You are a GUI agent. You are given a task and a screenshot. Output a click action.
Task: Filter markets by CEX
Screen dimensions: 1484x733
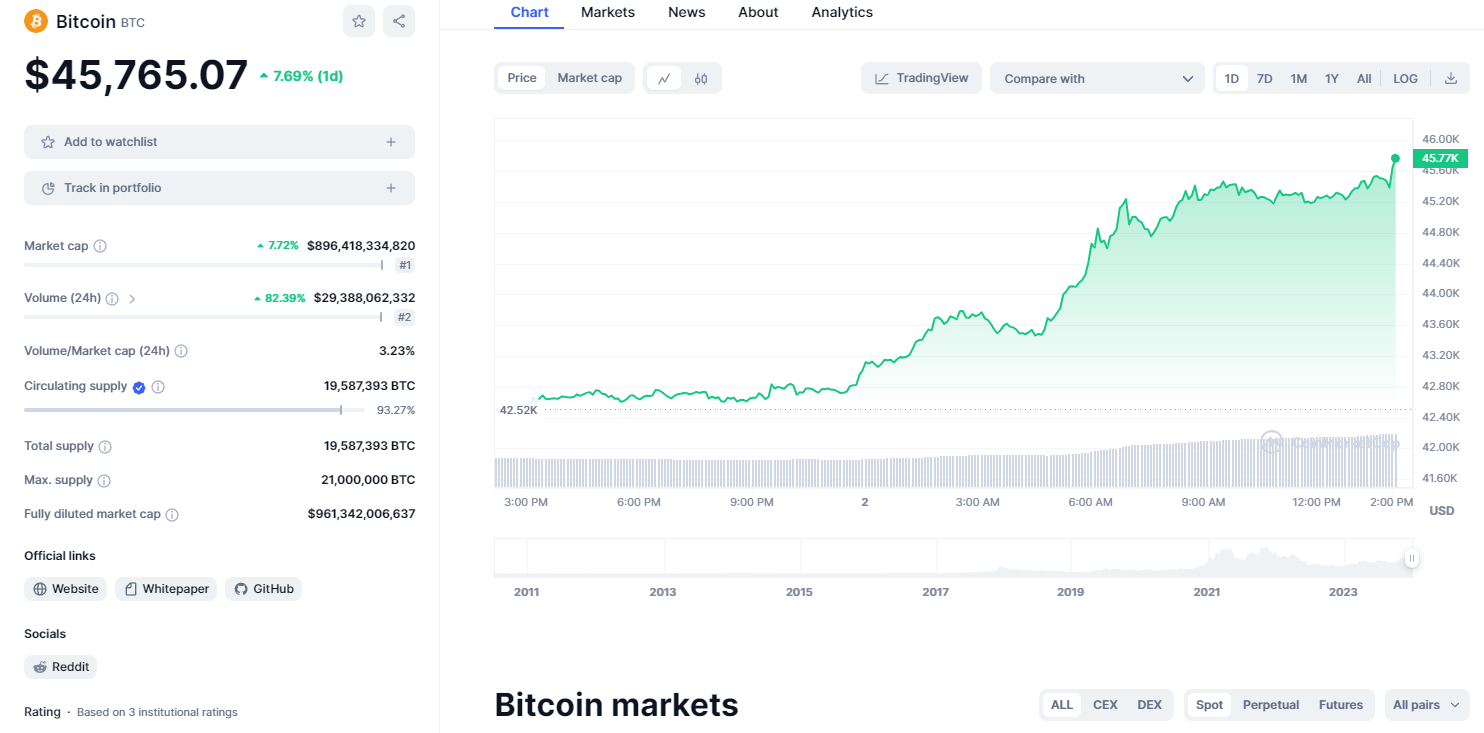(x=1105, y=705)
